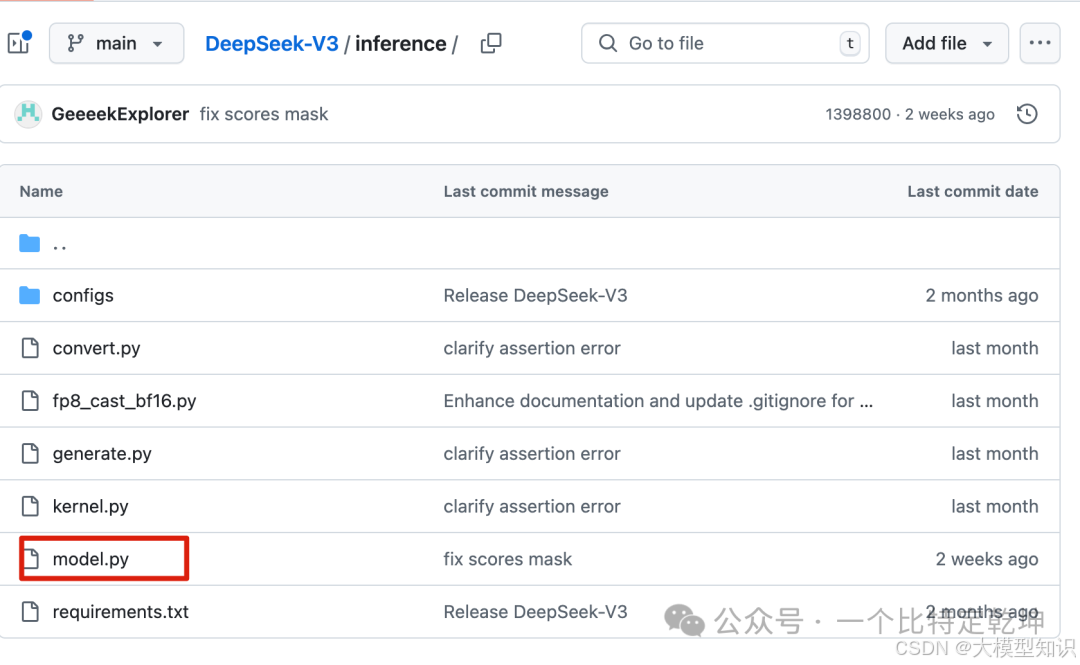This screenshot has width=1080, height=665.
Task: Click the kernel.py file icon
Action: pyautogui.click(x=30, y=506)
